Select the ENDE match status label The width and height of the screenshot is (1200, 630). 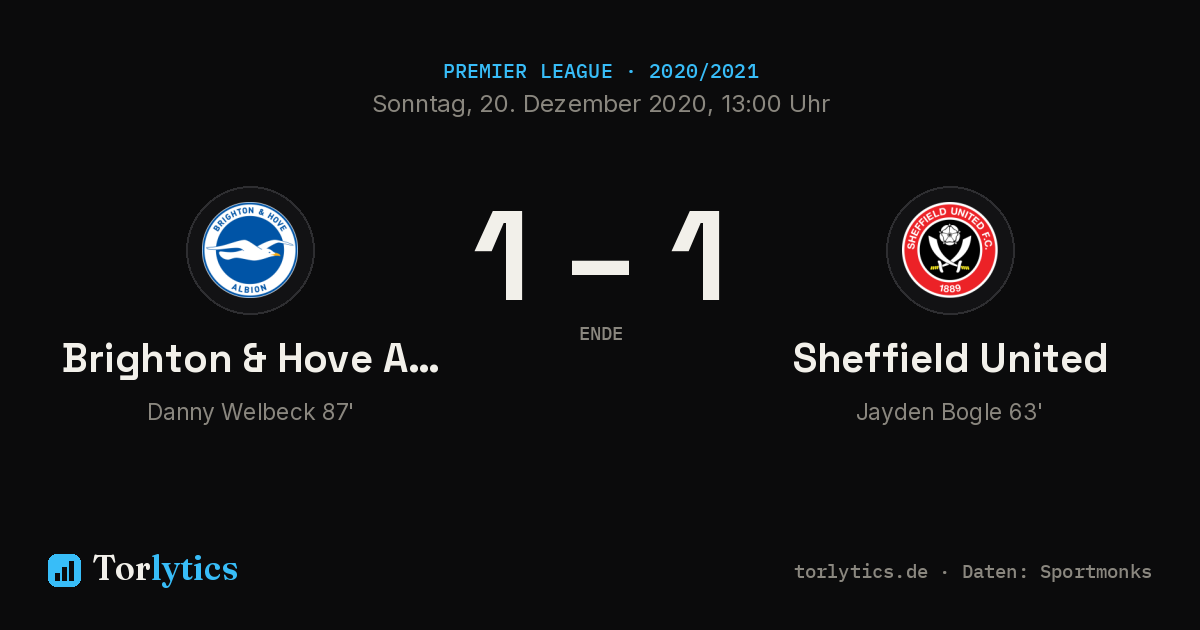pyautogui.click(x=601, y=334)
